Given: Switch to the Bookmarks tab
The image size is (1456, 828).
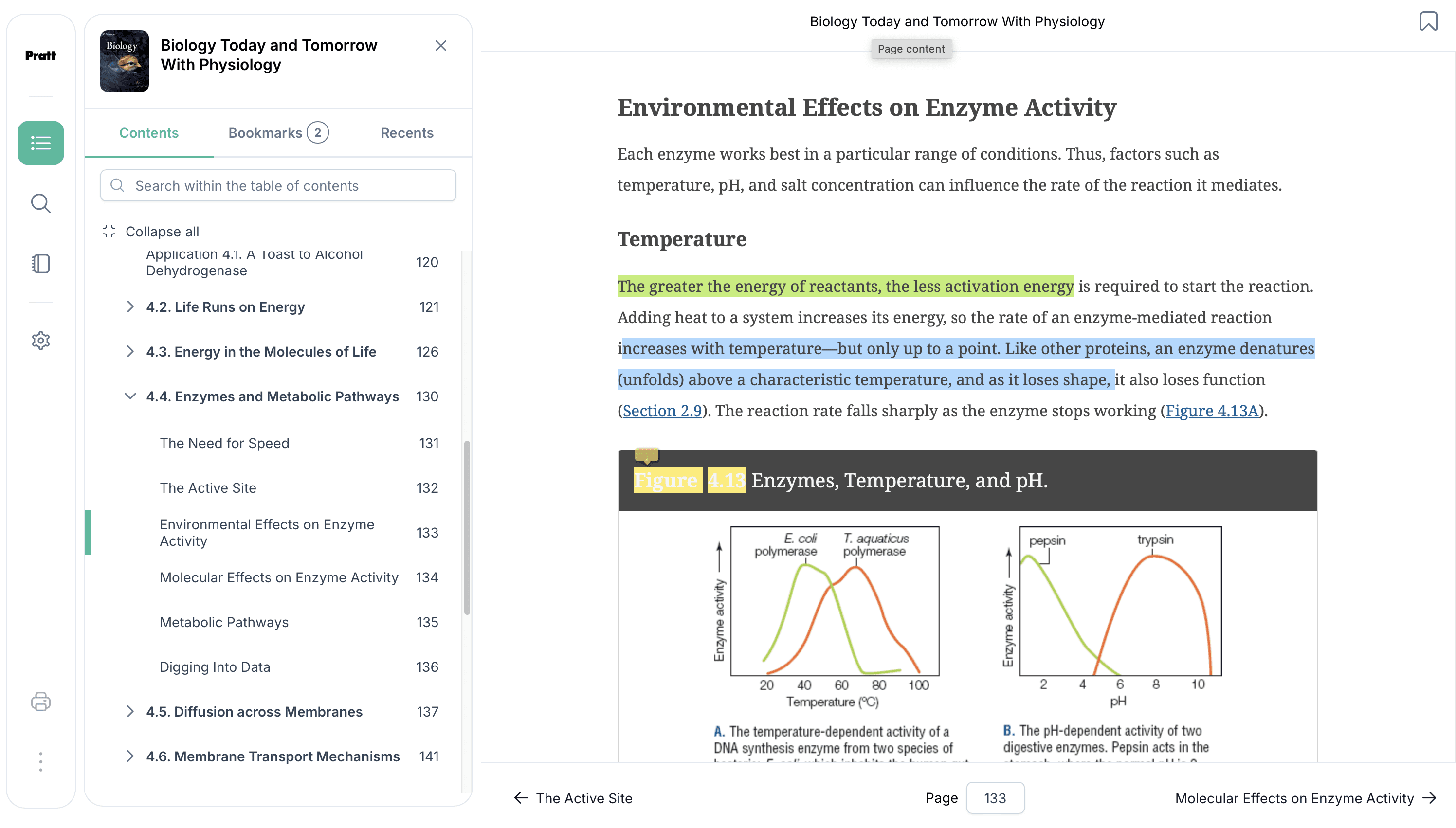Looking at the screenshot, I should [x=278, y=133].
